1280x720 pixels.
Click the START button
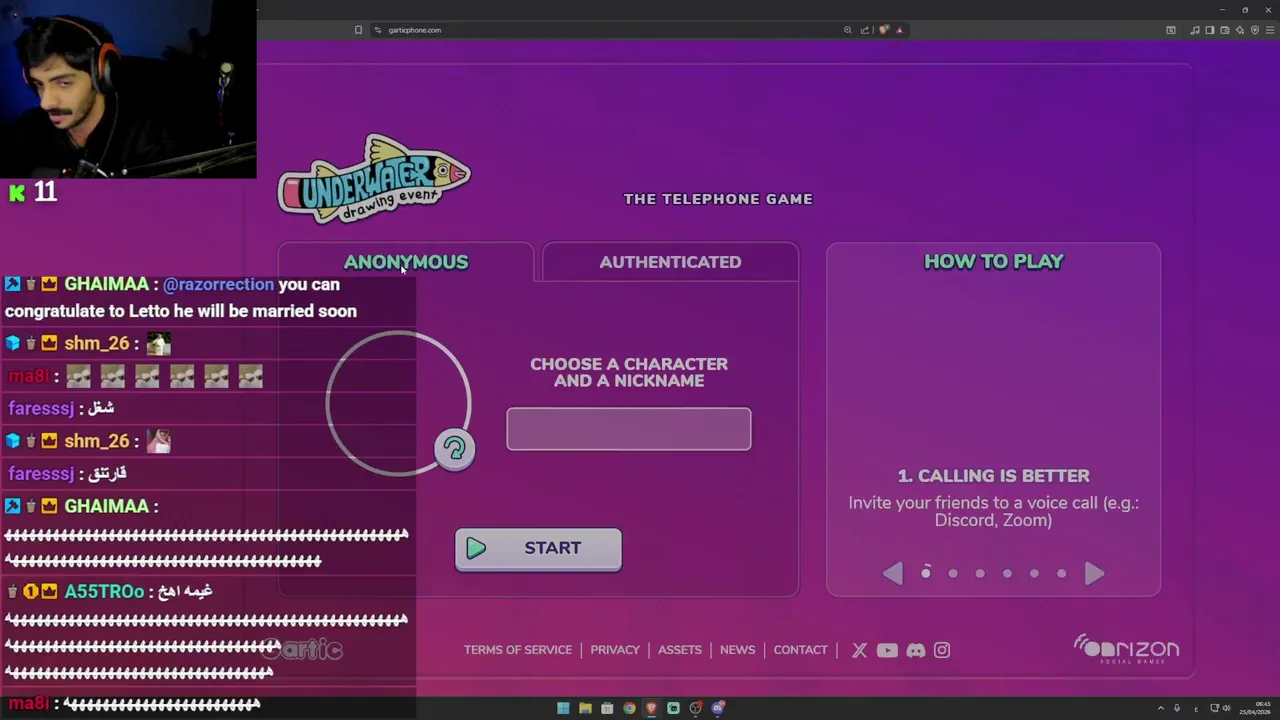[538, 548]
